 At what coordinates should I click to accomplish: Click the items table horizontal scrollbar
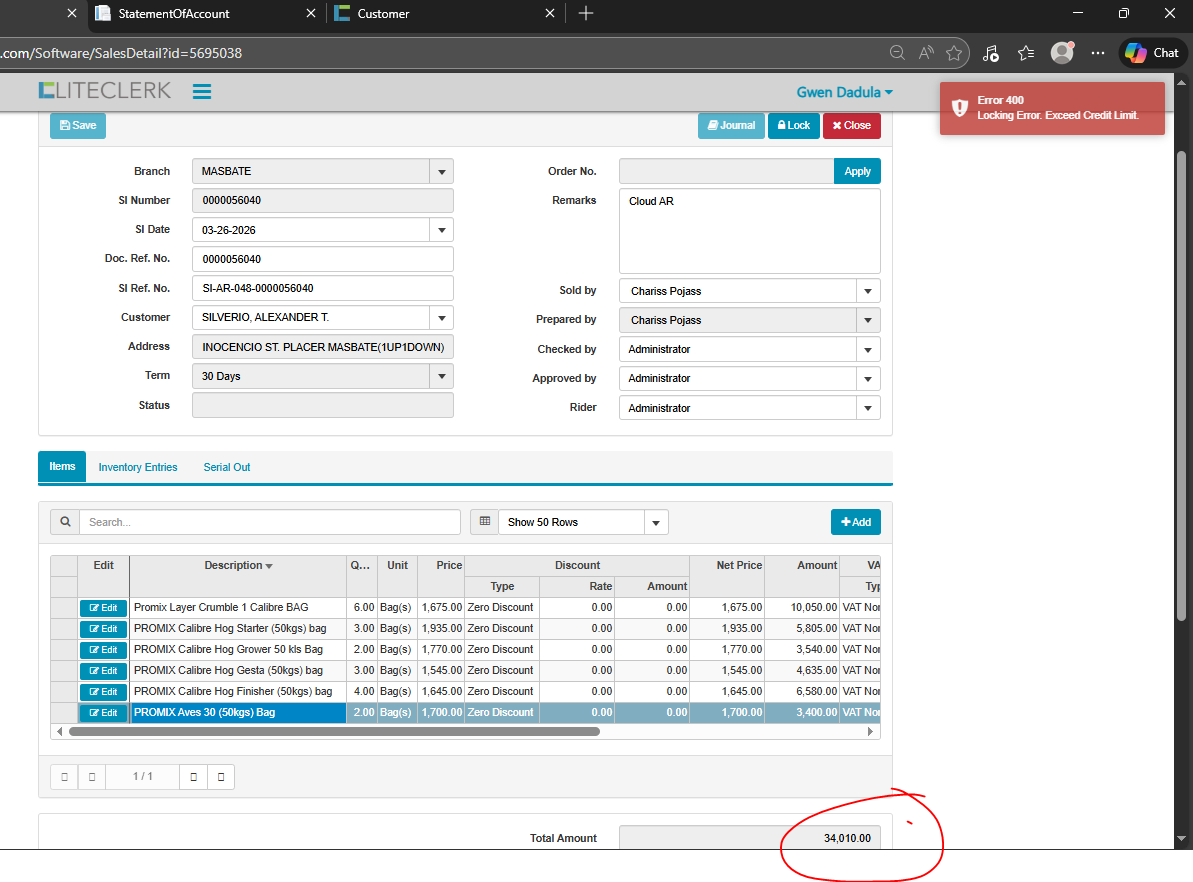[x=334, y=732]
